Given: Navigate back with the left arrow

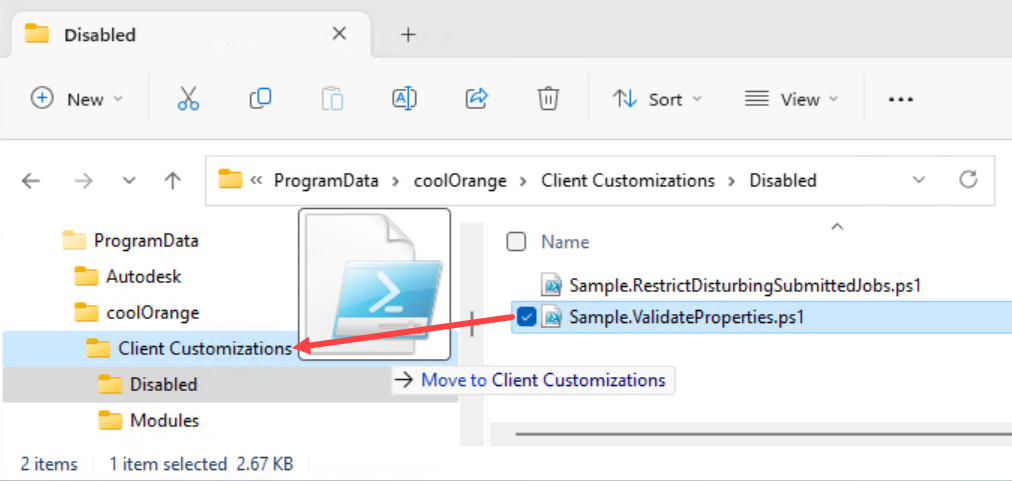Looking at the screenshot, I should click(x=31, y=180).
